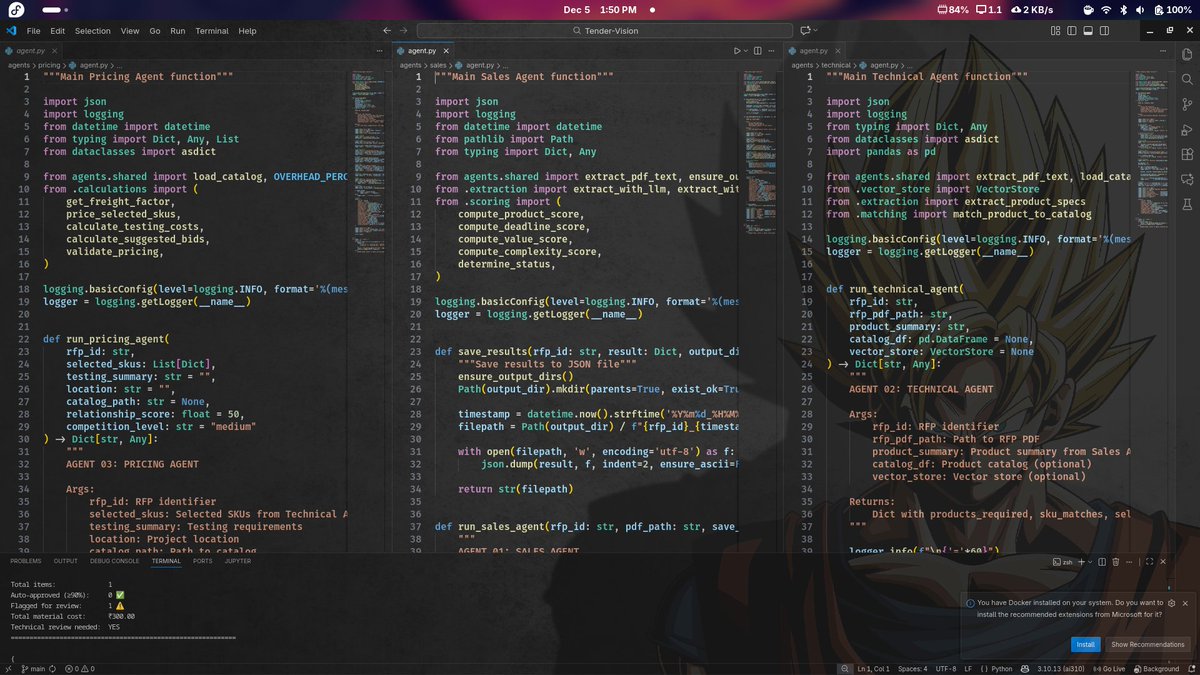
Task: Open the Source Control view
Action: [x=1187, y=104]
